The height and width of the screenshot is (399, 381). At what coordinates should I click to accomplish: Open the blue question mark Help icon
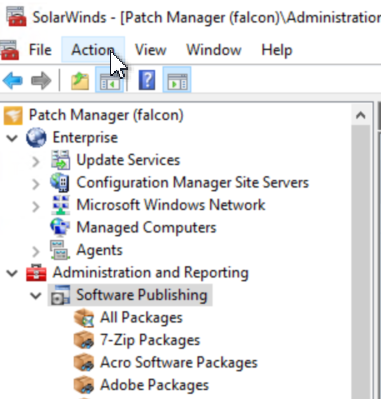pos(147,80)
